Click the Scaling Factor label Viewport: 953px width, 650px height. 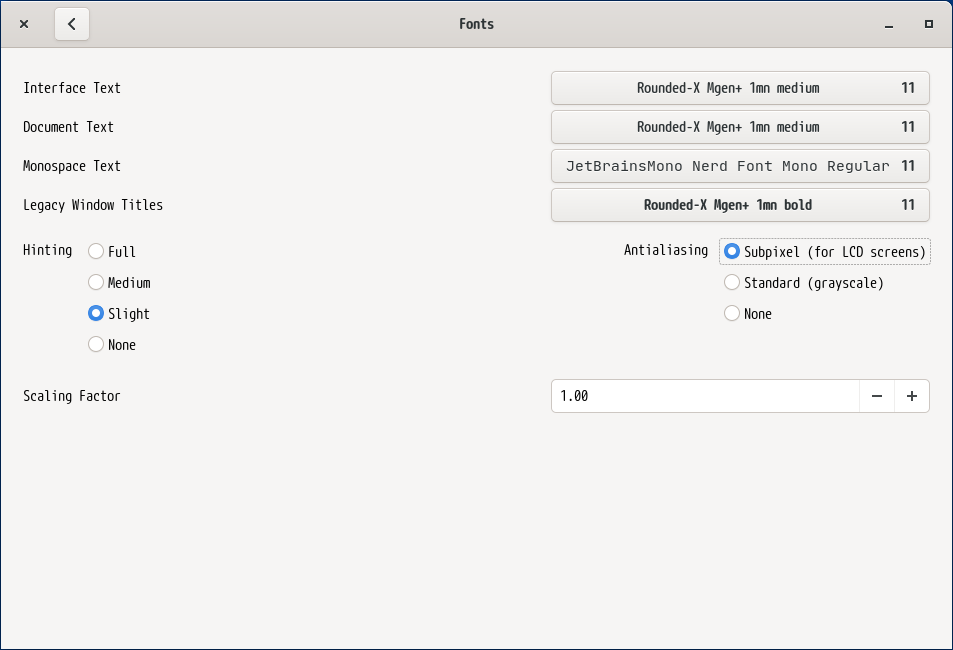click(x=72, y=396)
